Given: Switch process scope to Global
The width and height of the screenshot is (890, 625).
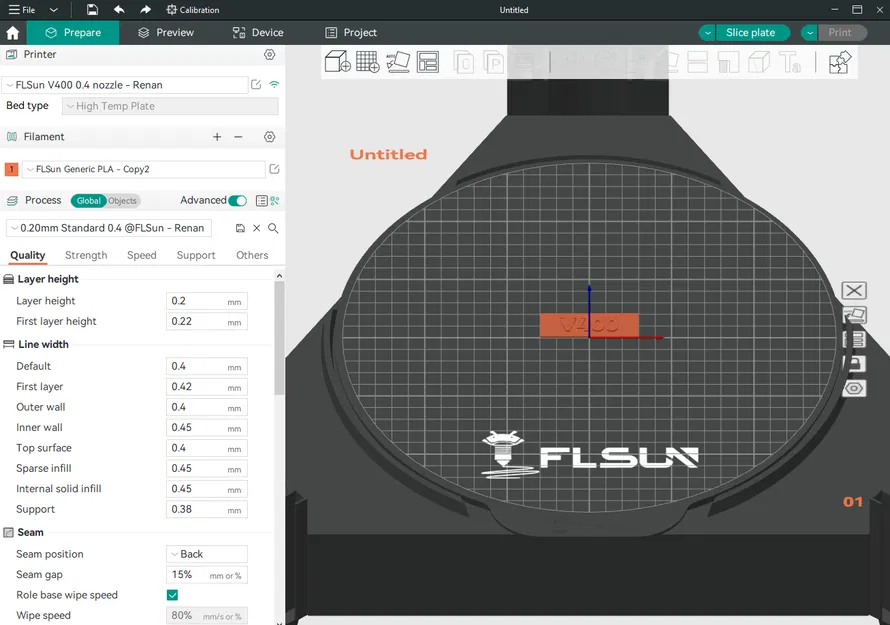Looking at the screenshot, I should pos(89,200).
